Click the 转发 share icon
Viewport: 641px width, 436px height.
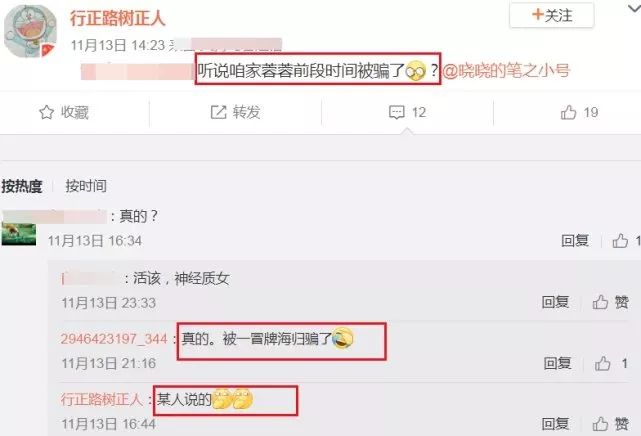tap(218, 112)
